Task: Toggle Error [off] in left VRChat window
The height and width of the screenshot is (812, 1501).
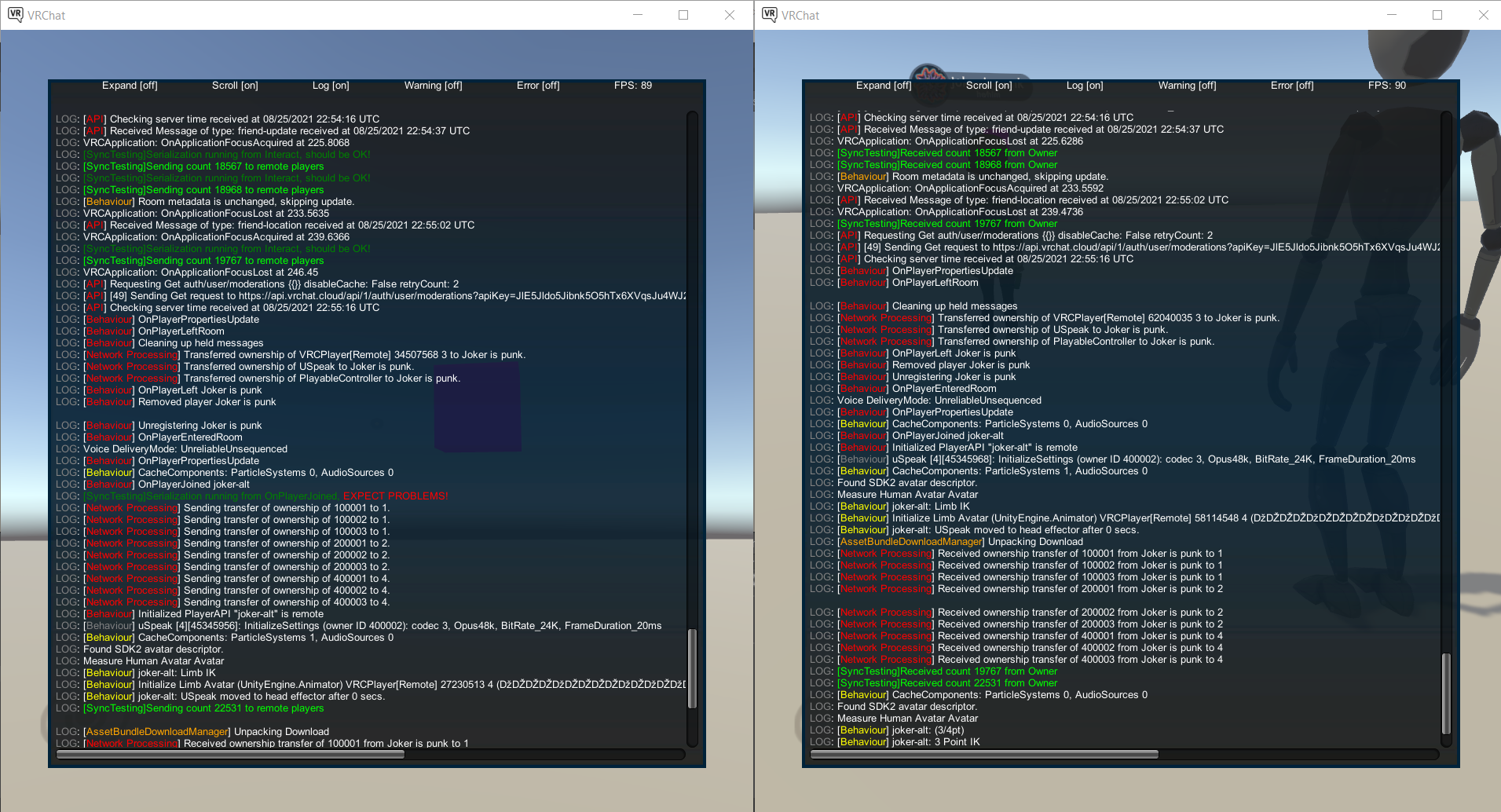Action: 538,86
